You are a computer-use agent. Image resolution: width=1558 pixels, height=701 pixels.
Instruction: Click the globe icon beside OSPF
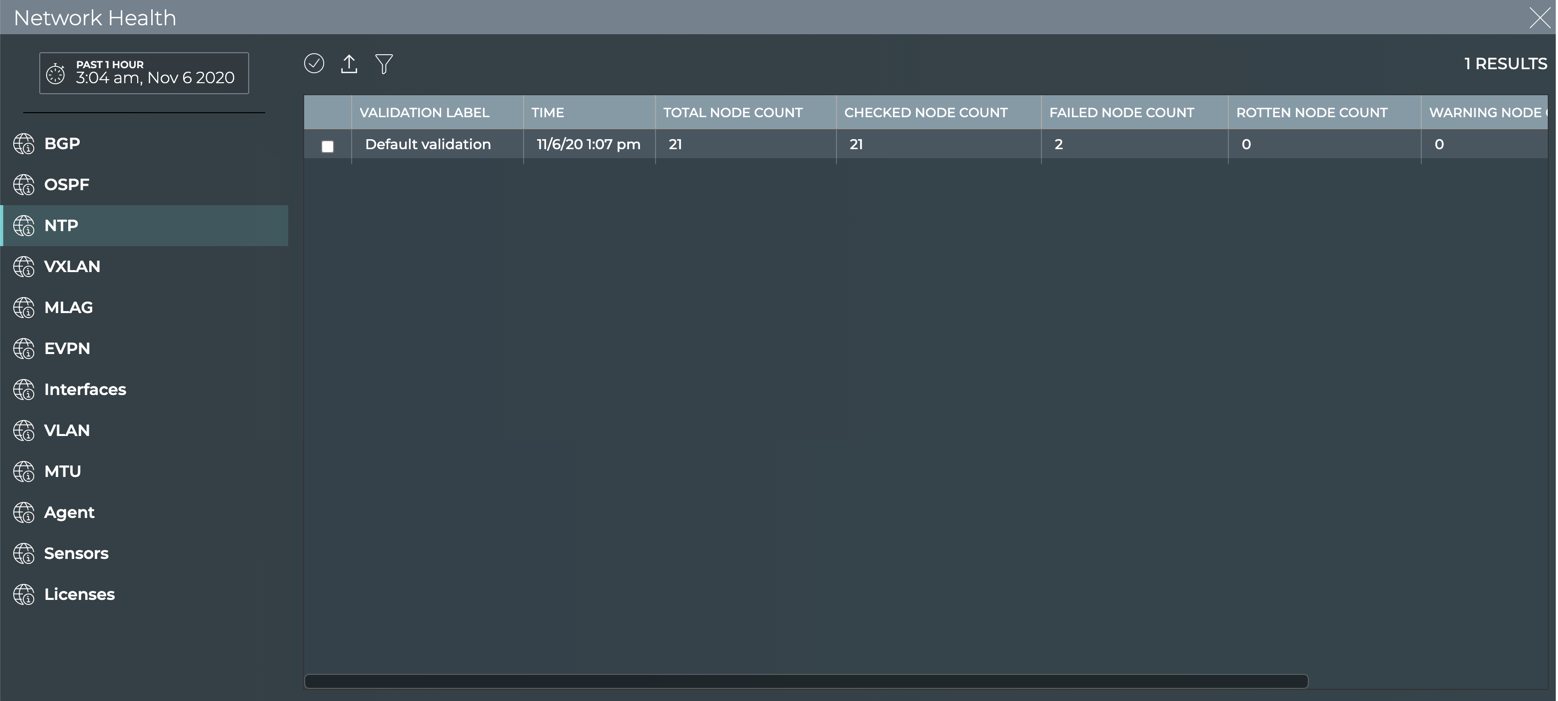[x=24, y=185]
